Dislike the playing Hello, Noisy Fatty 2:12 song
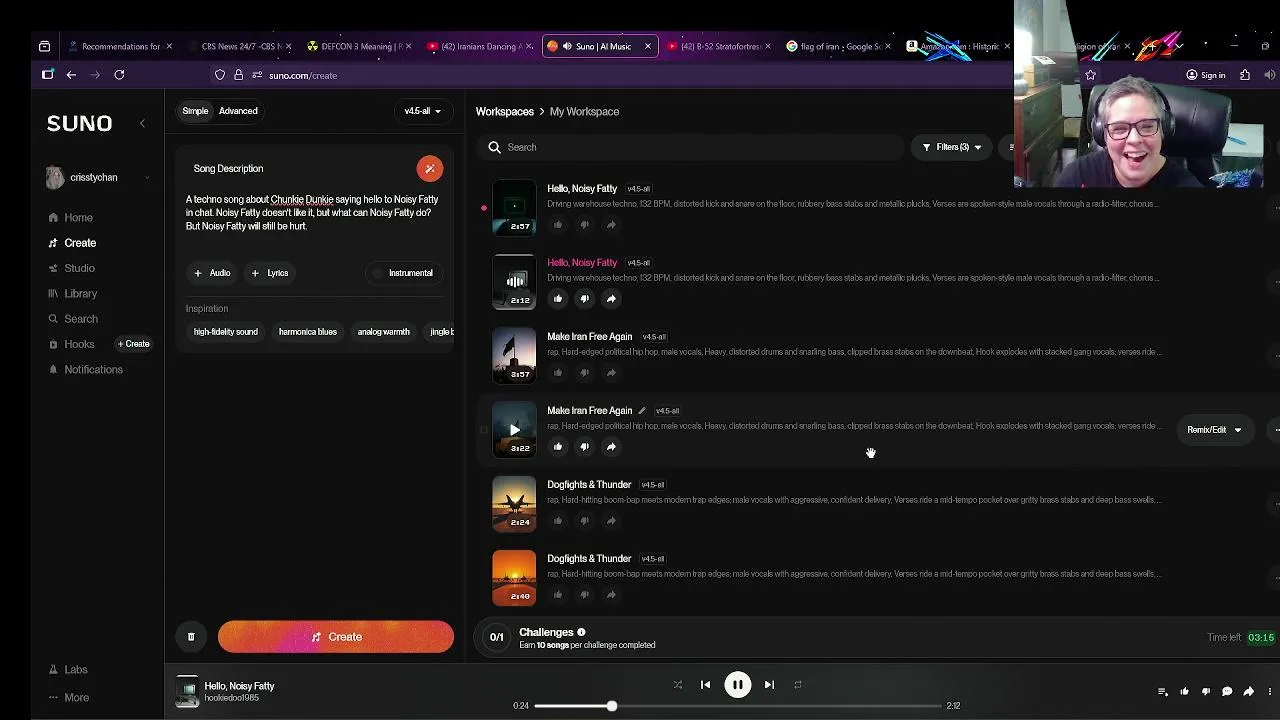 point(584,299)
